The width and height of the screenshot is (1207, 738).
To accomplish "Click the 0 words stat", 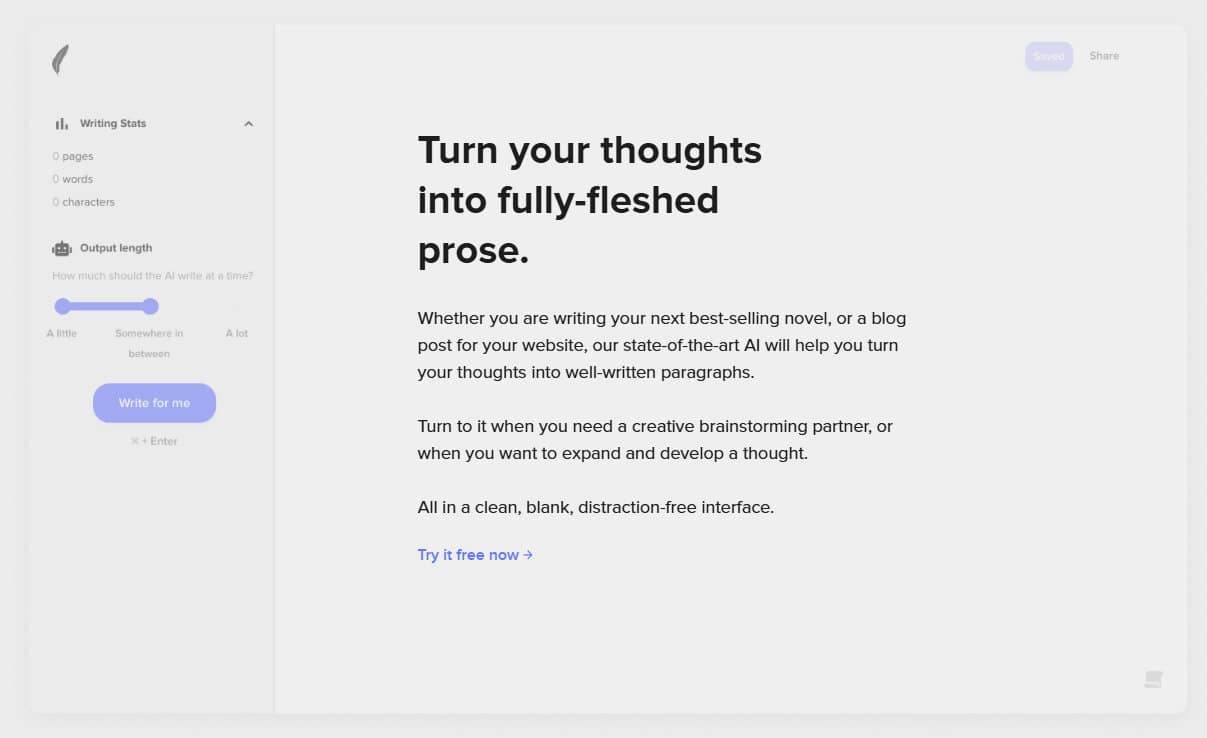I will coord(73,179).
